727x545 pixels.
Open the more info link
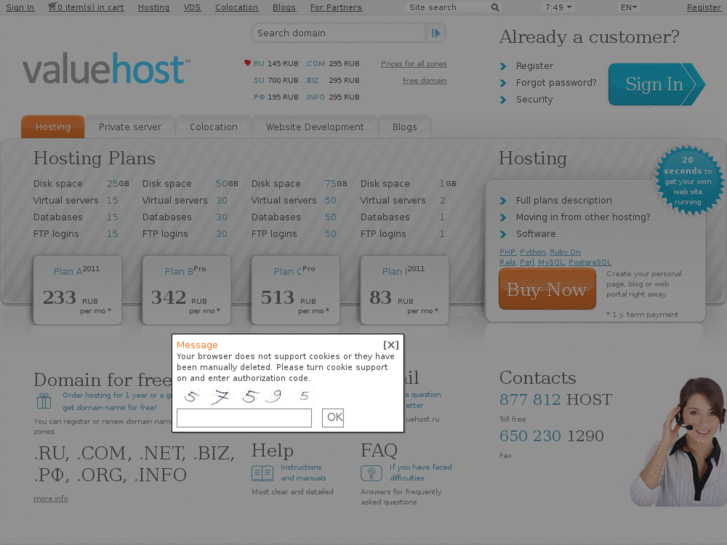tap(51, 498)
